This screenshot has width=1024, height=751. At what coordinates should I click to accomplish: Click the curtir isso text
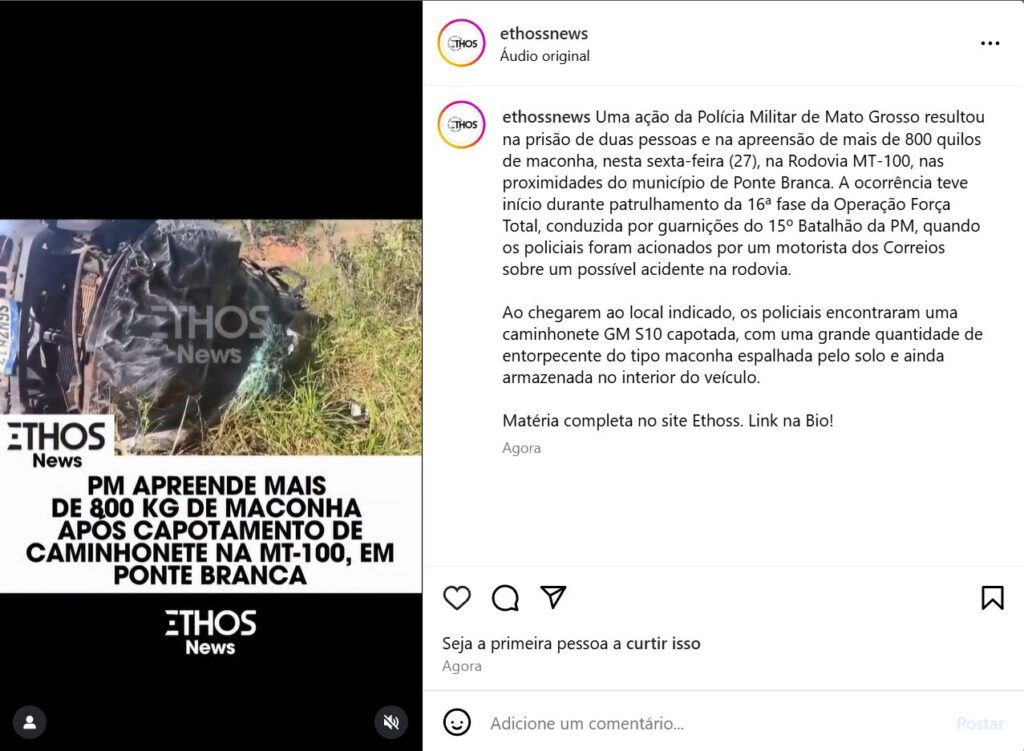tap(663, 644)
